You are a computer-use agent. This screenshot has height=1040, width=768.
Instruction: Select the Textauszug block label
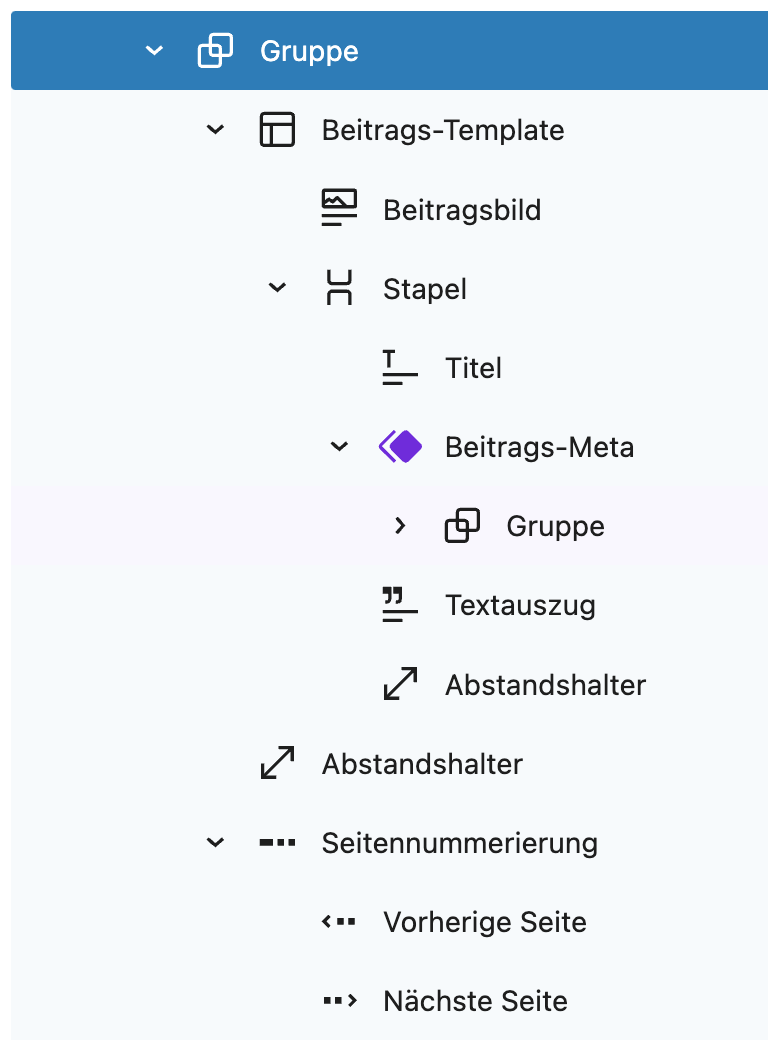[520, 606]
